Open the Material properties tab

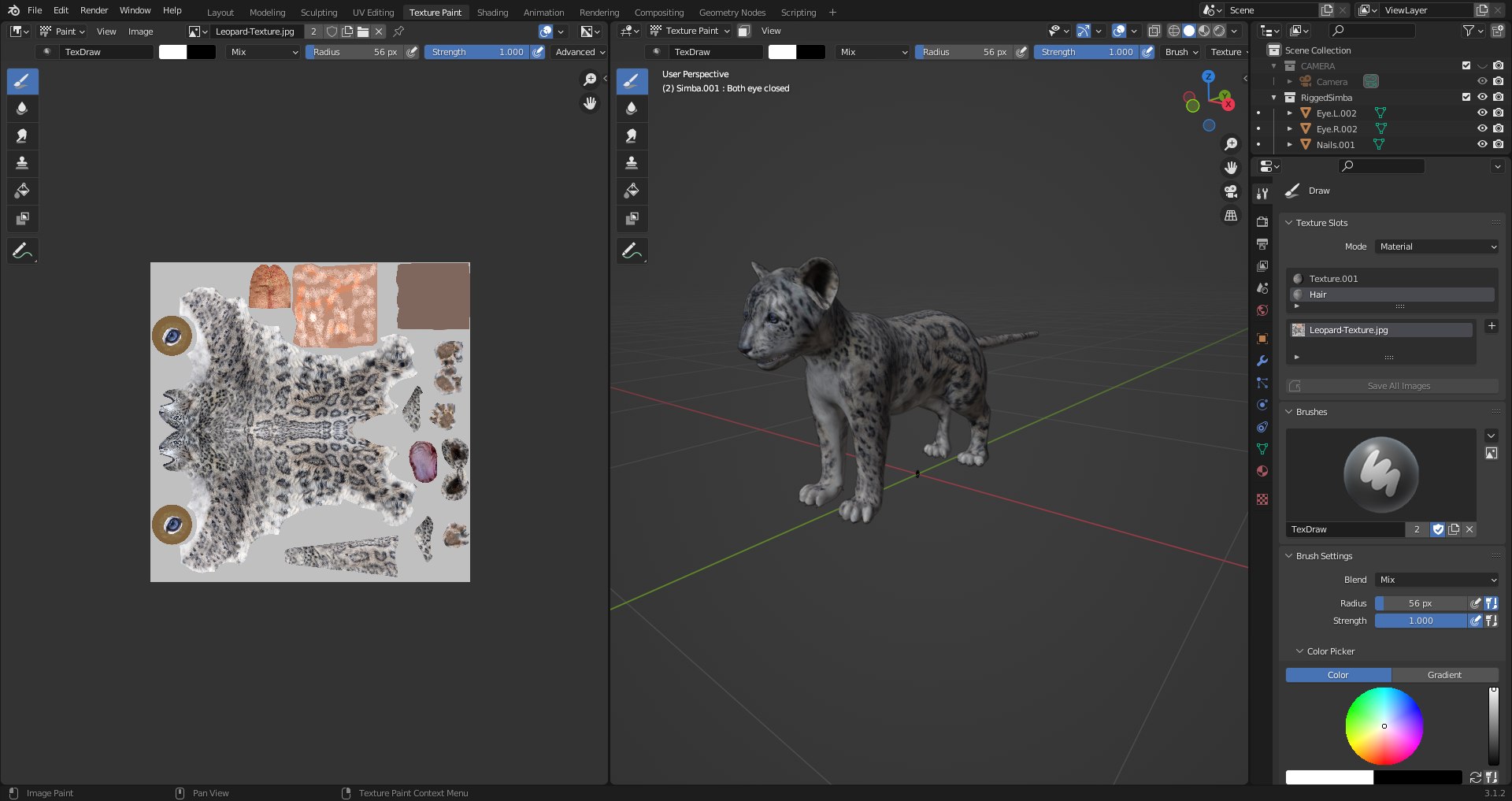1262,471
